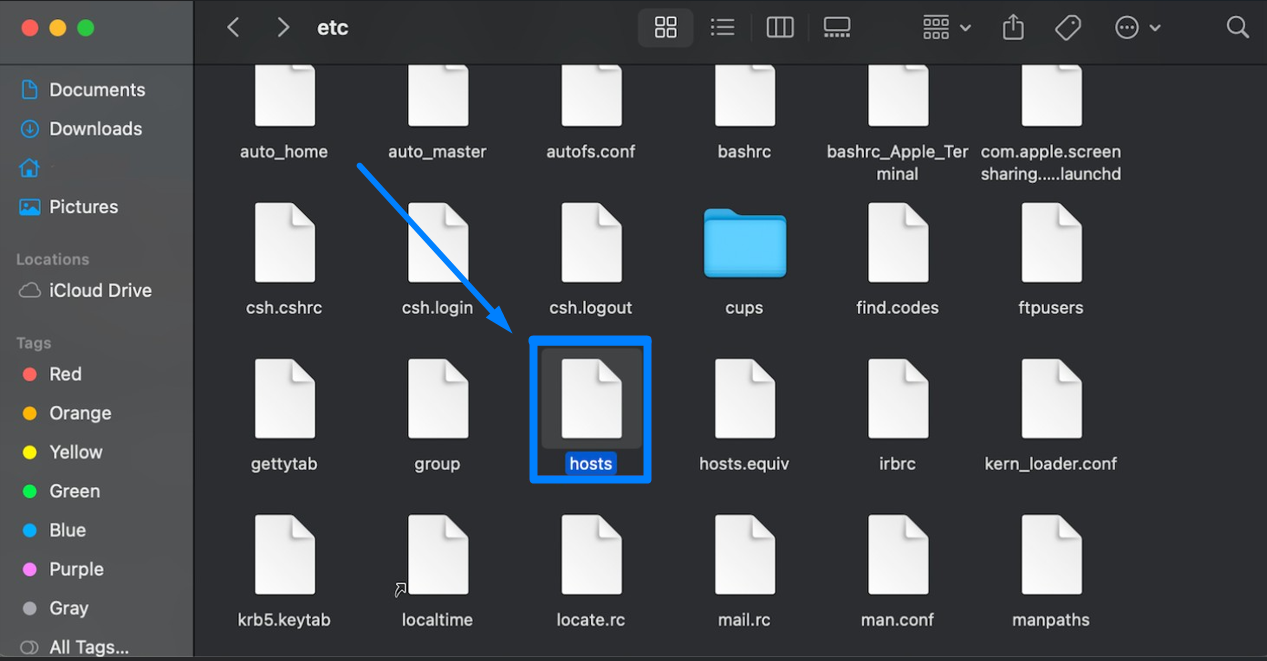Select the Red tag

click(x=63, y=374)
